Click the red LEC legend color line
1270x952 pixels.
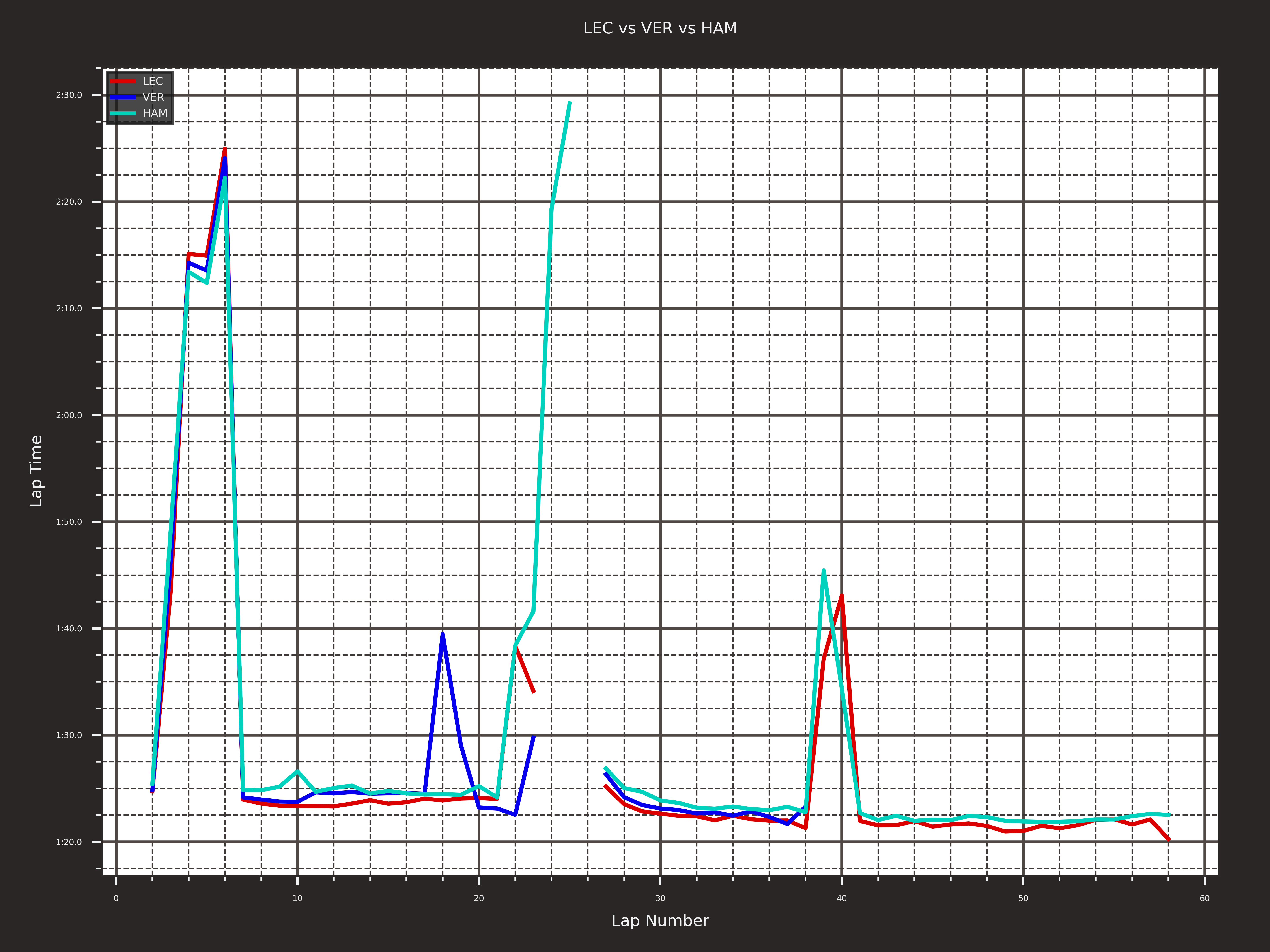123,82
